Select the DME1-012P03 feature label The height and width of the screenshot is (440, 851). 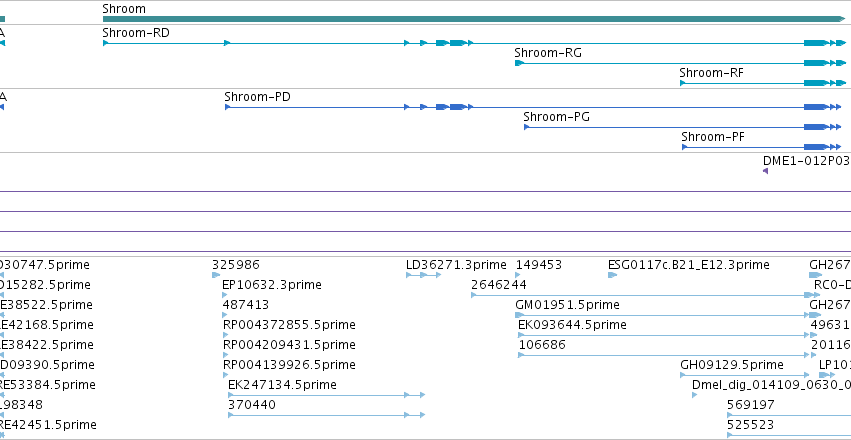pyautogui.click(x=806, y=161)
